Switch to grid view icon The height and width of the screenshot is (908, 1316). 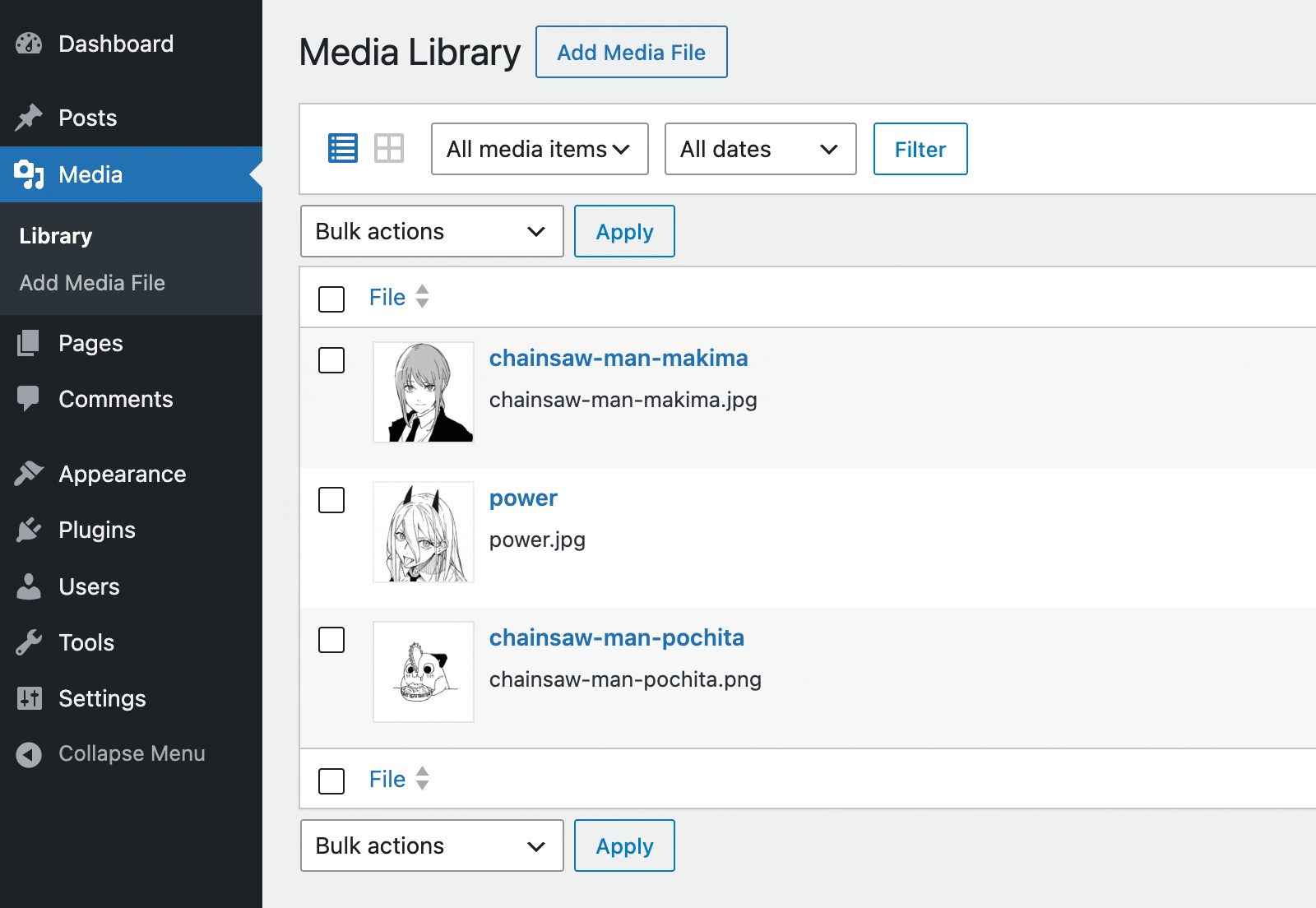[389, 149]
